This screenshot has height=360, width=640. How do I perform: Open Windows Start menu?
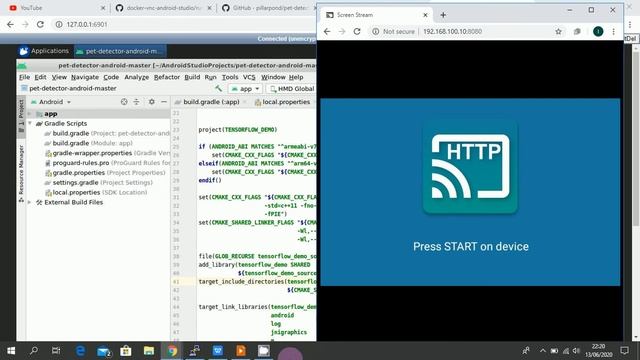tap(11, 351)
